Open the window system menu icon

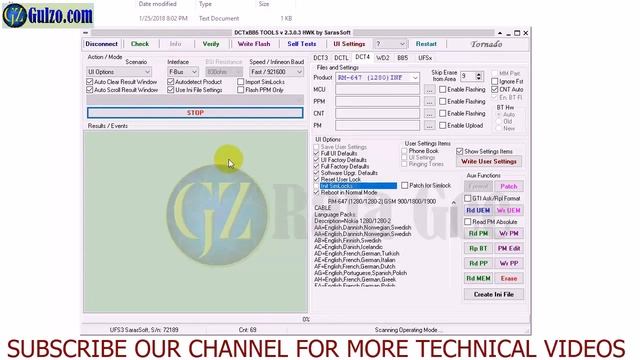85,33
